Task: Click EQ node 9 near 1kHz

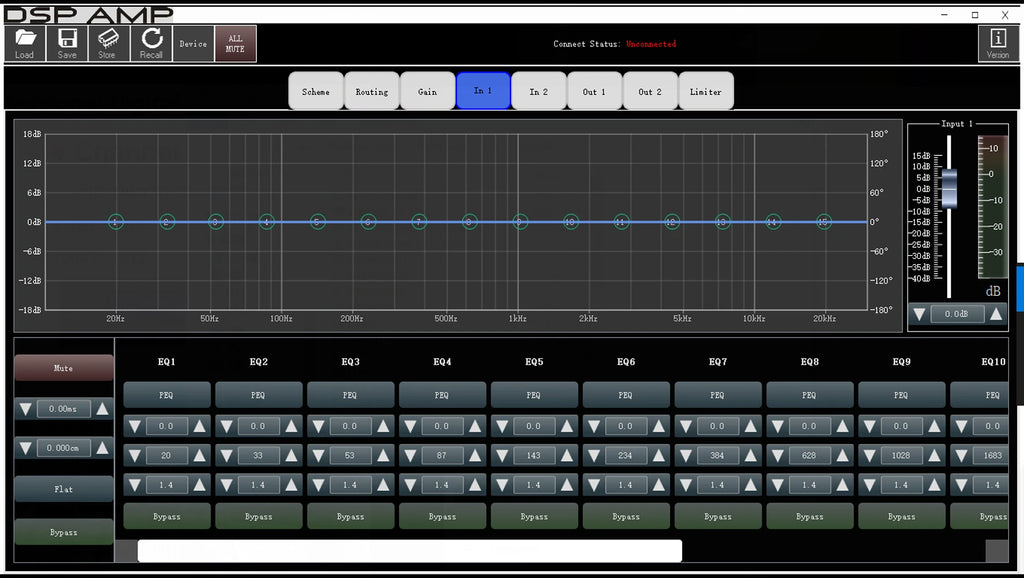Action: (520, 222)
